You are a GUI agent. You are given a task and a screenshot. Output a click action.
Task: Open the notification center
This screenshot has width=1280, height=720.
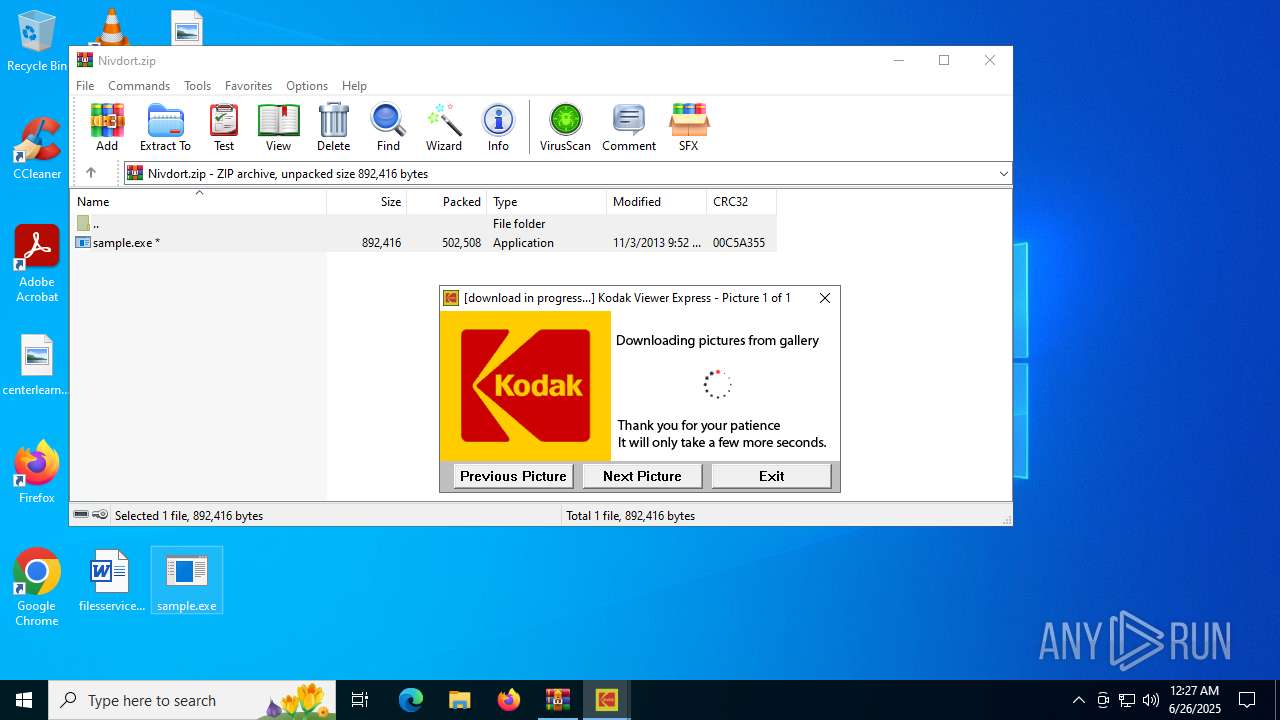point(1247,700)
